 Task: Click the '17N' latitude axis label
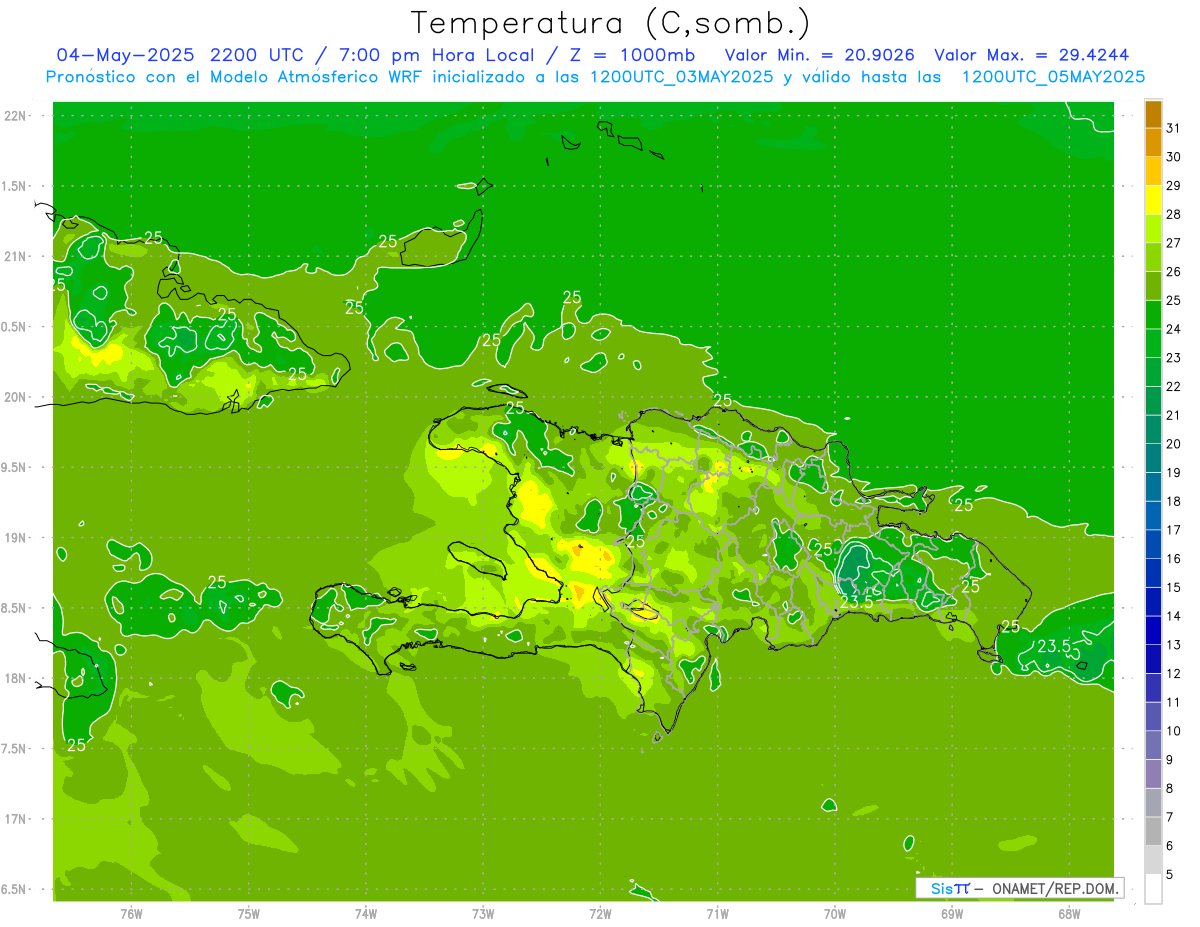17,819
